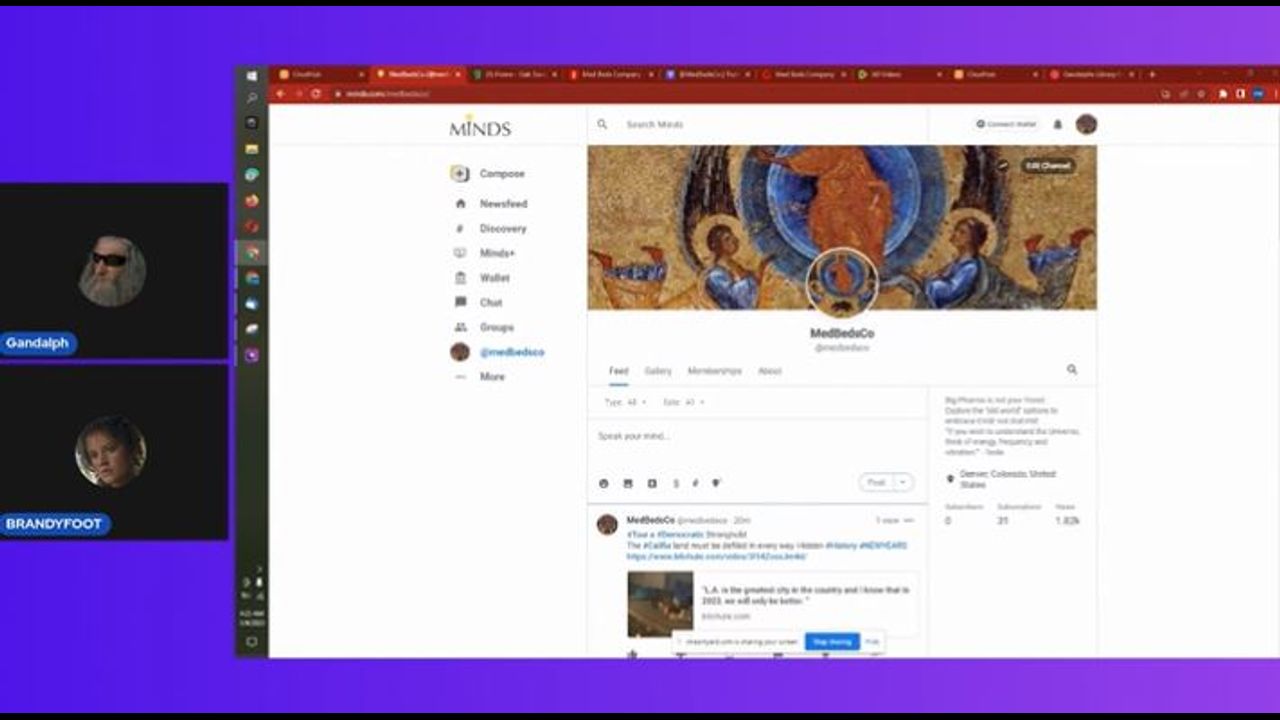Click the Edit Channel button
The height and width of the screenshot is (720, 1280).
(1047, 166)
